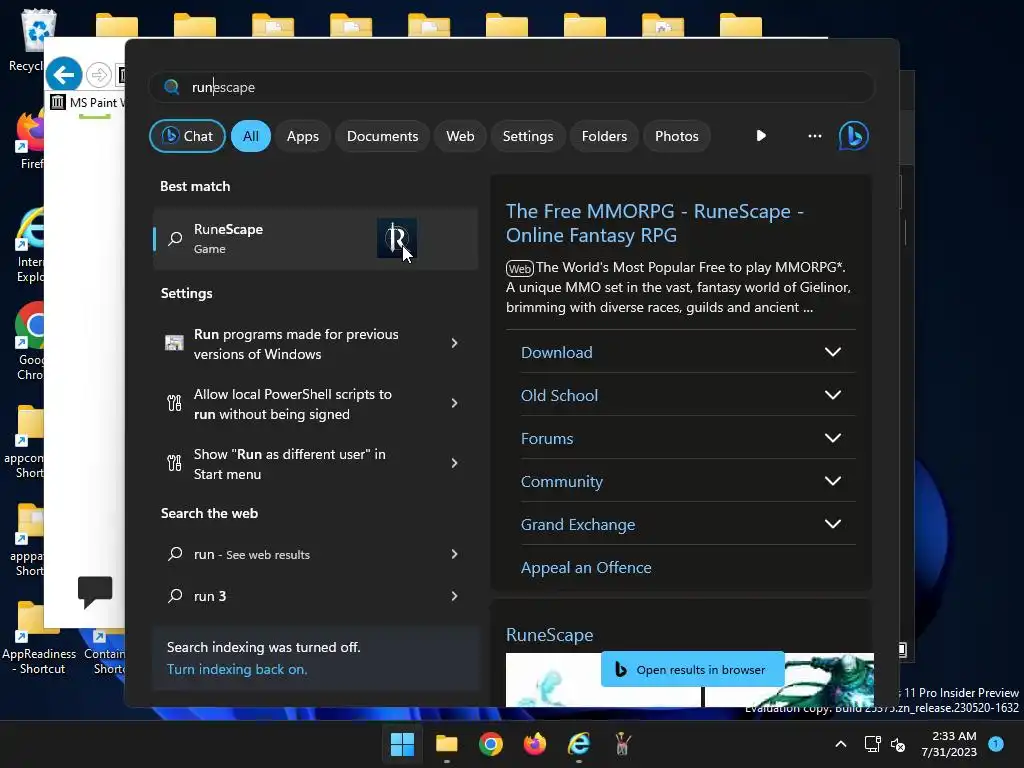Show more filters with the play arrow
This screenshot has width=1024, height=768.
pos(761,136)
